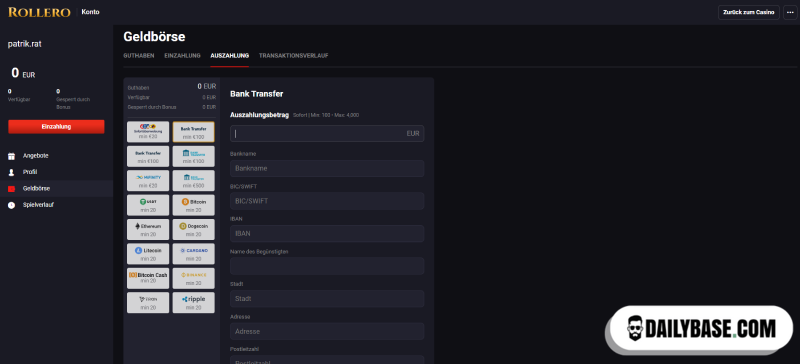Select the Bitcoin Cash withdrawal tile
The image size is (800, 364).
coord(148,278)
